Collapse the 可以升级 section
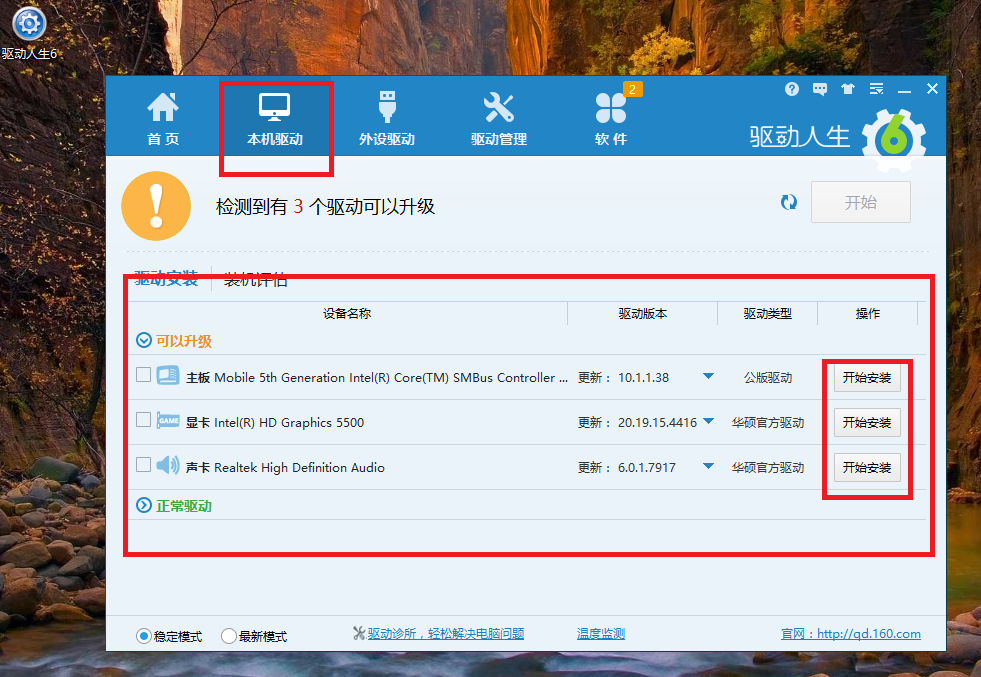The image size is (981, 677). [144, 340]
